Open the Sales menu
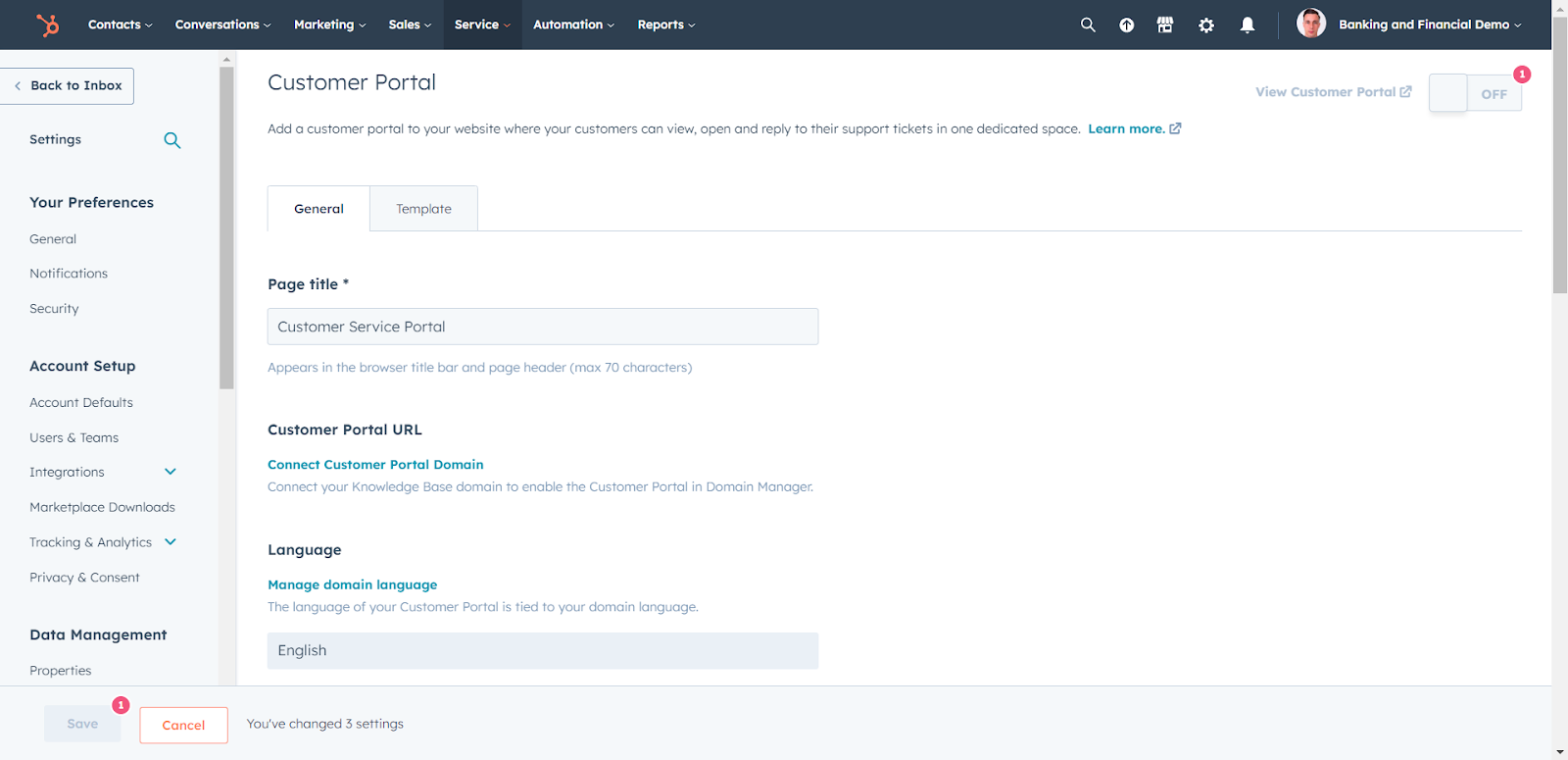Image resolution: width=1568 pixels, height=760 pixels. tap(410, 25)
